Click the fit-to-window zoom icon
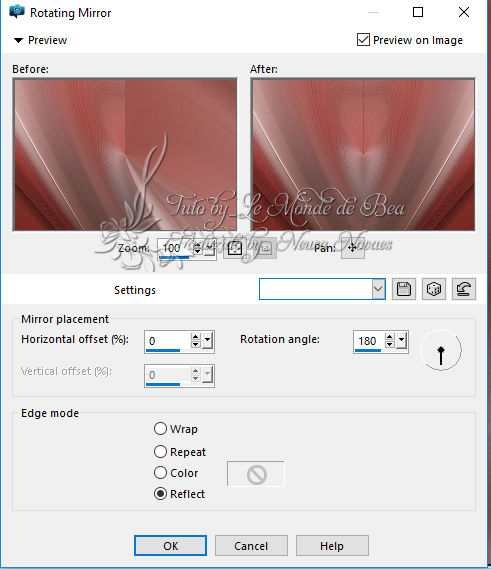Image resolution: width=491 pixels, height=569 pixels. click(234, 249)
